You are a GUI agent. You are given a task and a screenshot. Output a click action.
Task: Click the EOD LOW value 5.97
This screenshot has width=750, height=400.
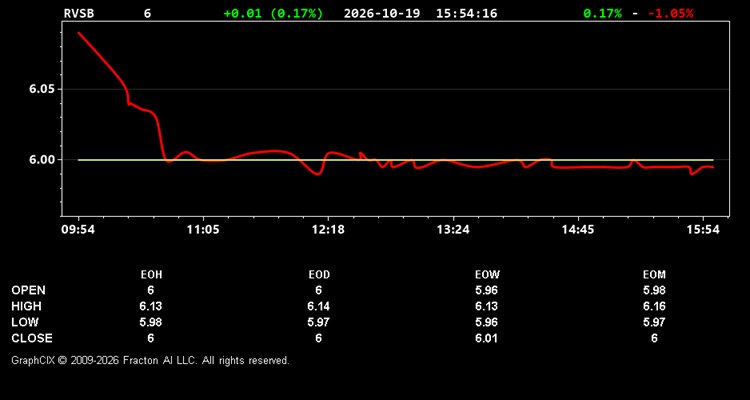point(319,322)
